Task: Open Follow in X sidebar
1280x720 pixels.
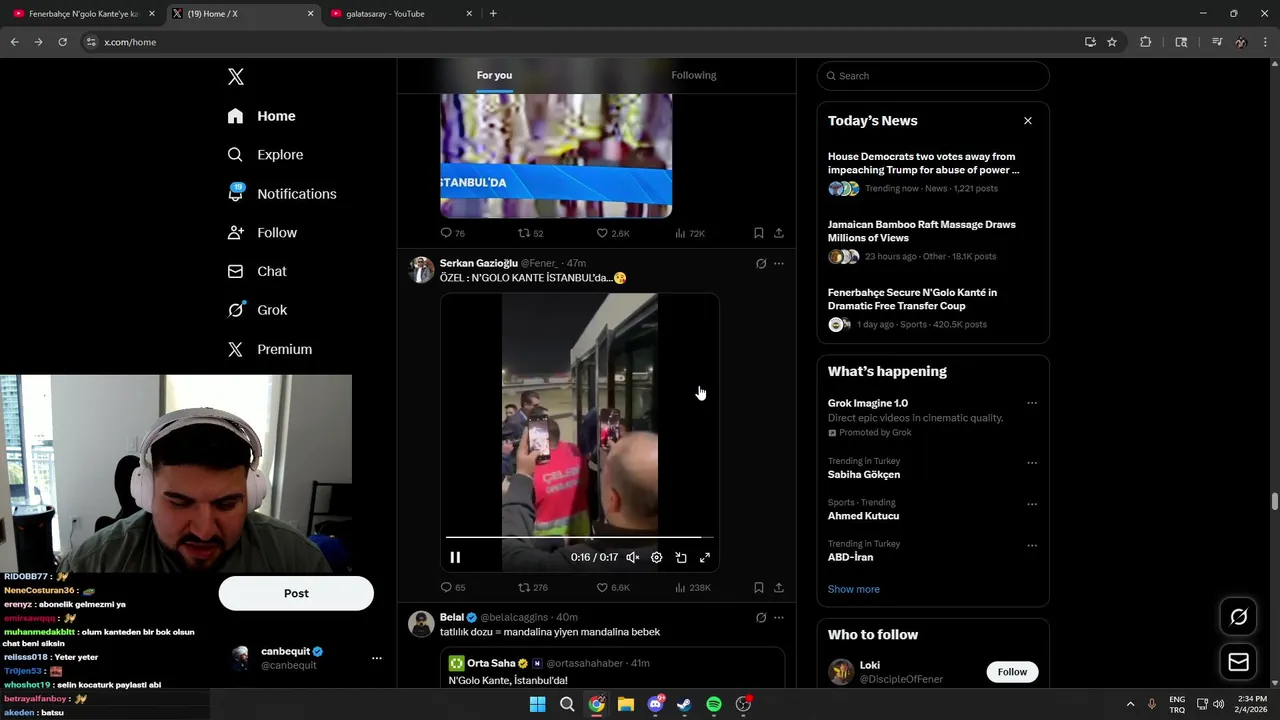Action: [x=262, y=233]
